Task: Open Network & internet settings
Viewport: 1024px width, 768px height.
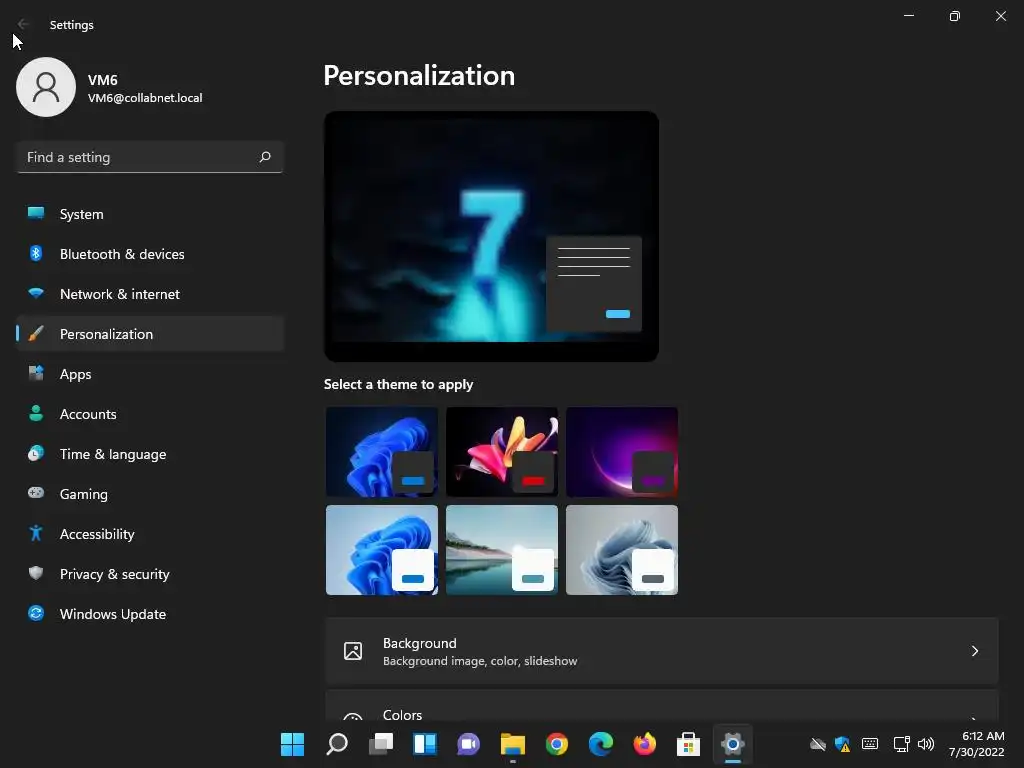Action: pos(150,294)
